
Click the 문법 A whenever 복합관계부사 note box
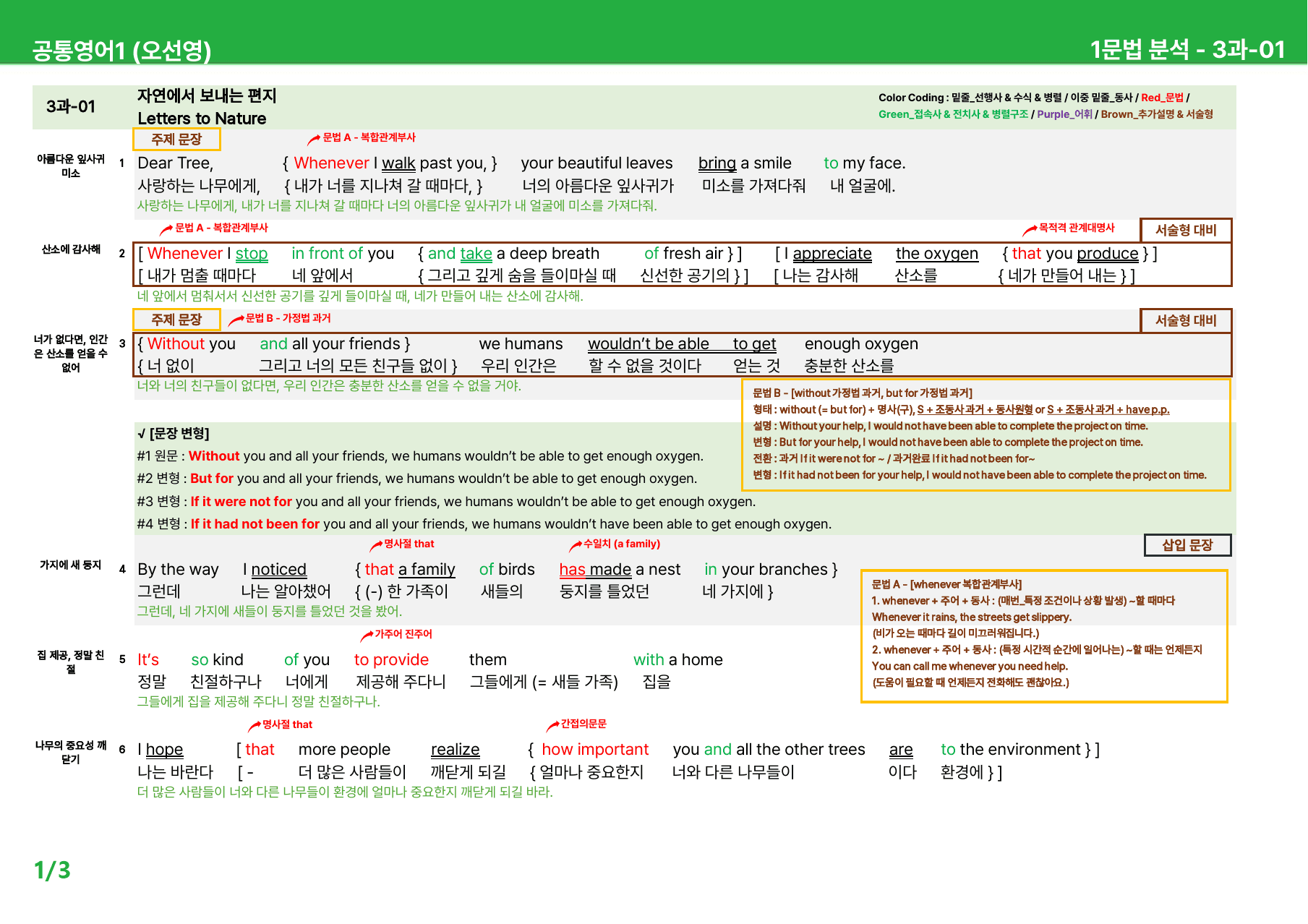point(1044,636)
